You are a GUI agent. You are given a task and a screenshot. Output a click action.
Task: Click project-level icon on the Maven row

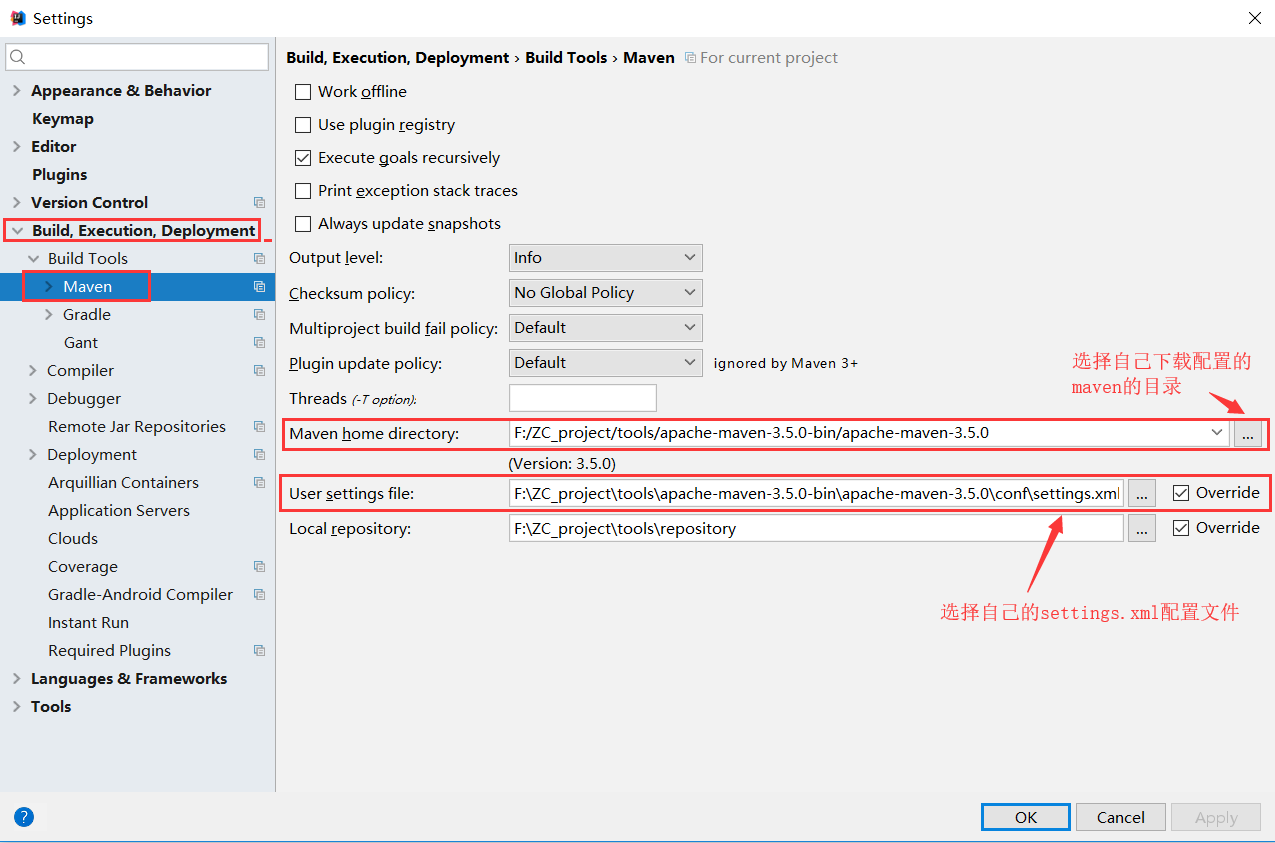259,286
